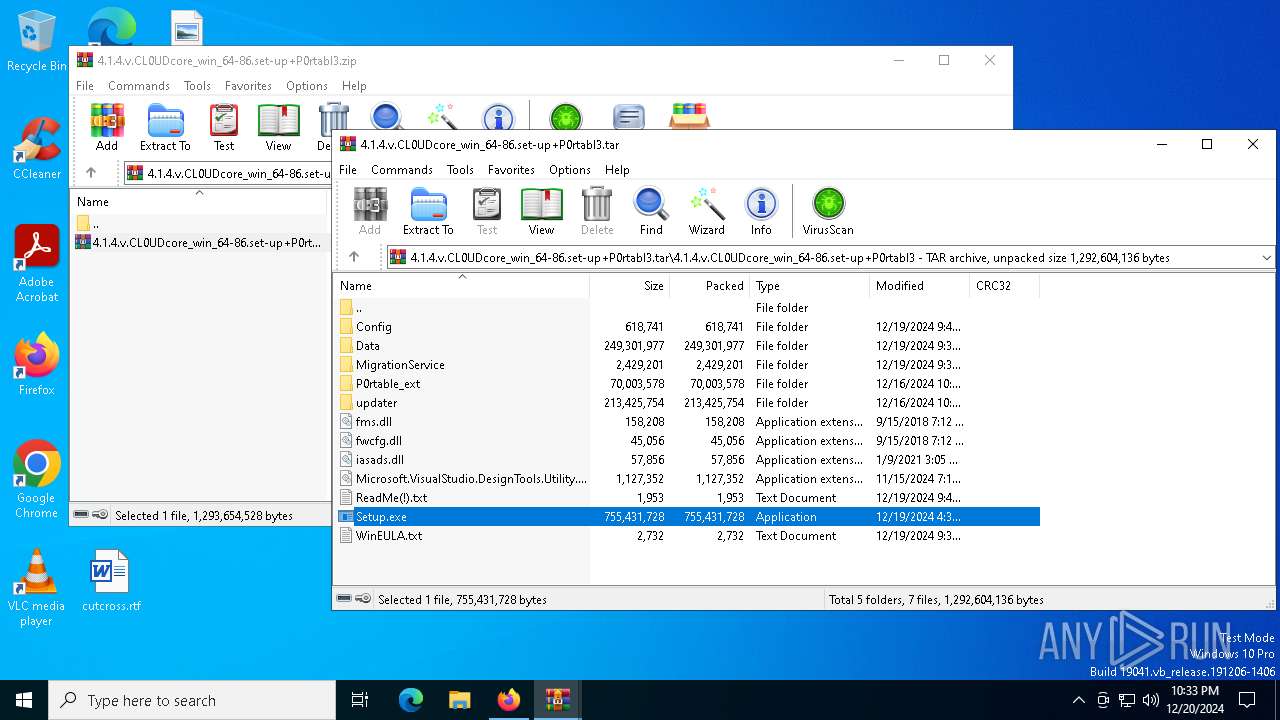
Task: Select the CCleaner desktop shortcut
Action: (37, 149)
